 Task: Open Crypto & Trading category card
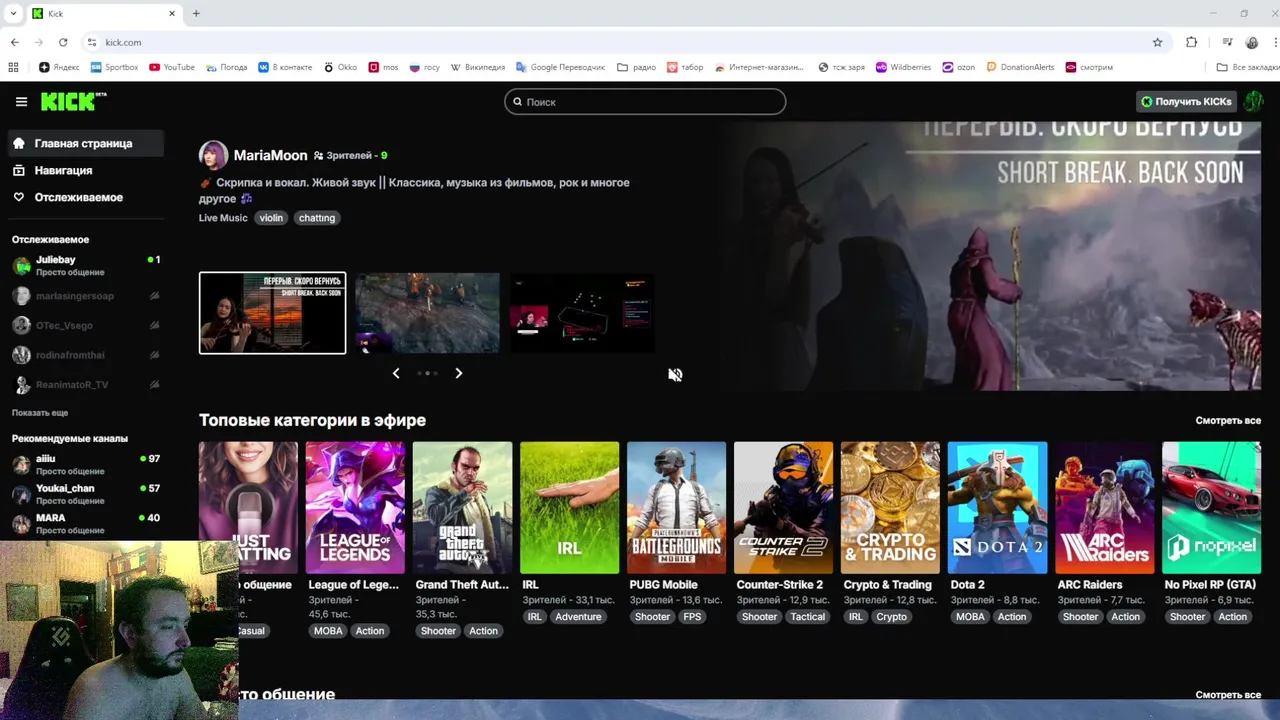pyautogui.click(x=890, y=507)
